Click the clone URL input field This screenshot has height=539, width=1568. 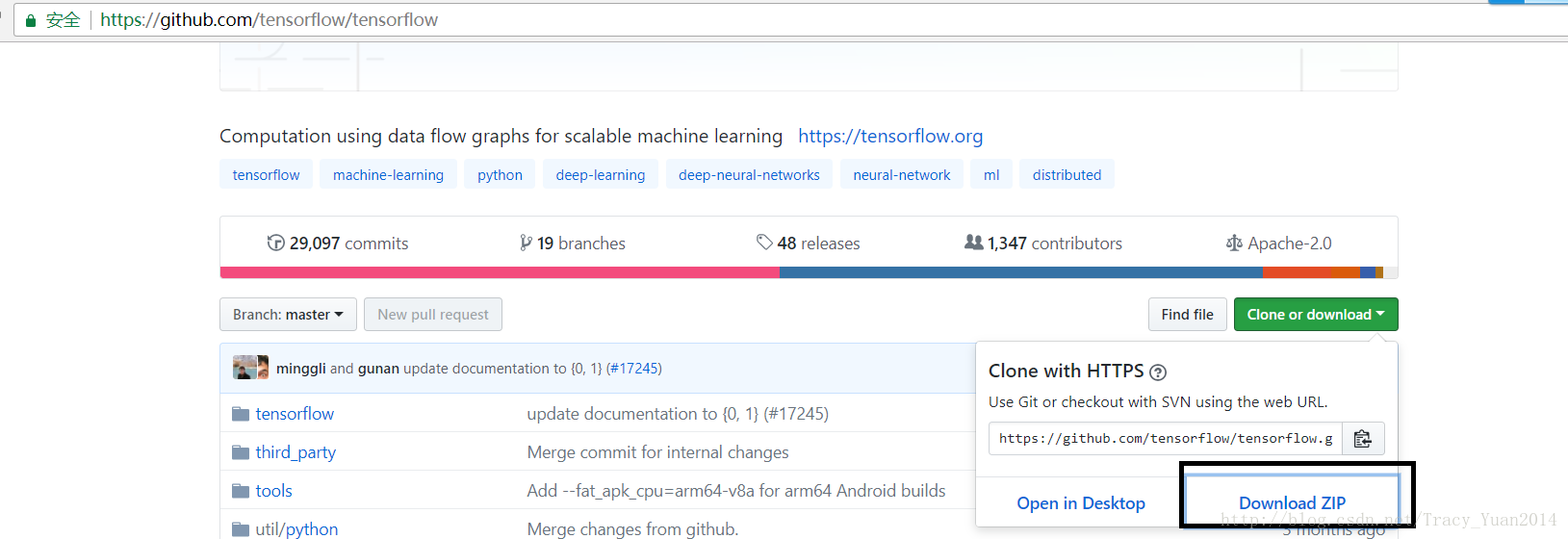(x=1165, y=439)
